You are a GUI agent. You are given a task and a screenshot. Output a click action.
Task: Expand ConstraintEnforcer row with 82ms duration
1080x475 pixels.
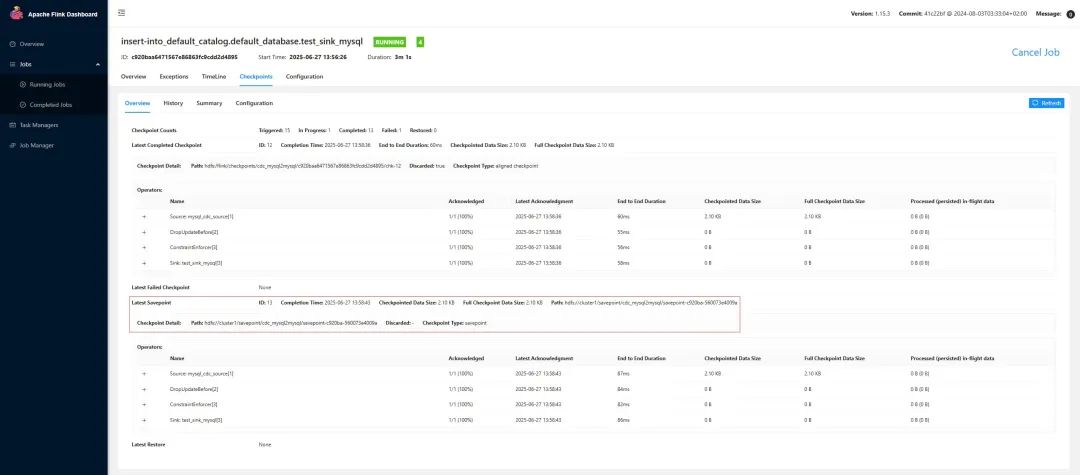(x=144, y=404)
